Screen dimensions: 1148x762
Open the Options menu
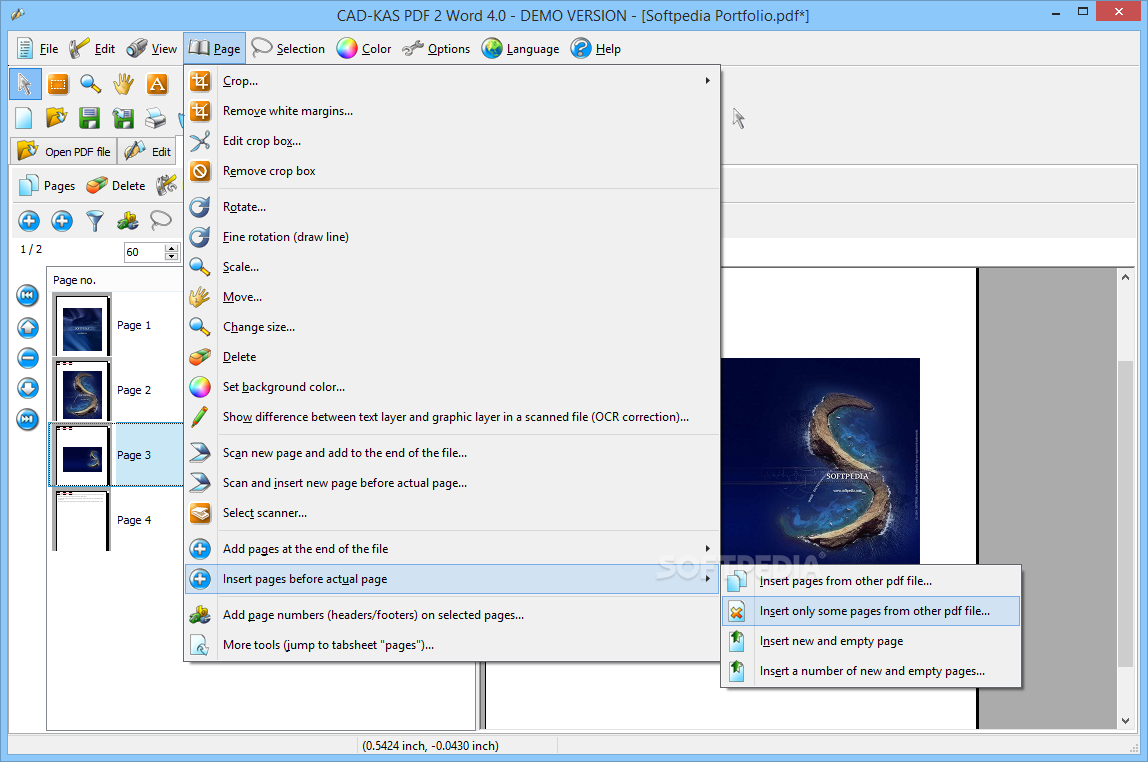(x=436, y=49)
